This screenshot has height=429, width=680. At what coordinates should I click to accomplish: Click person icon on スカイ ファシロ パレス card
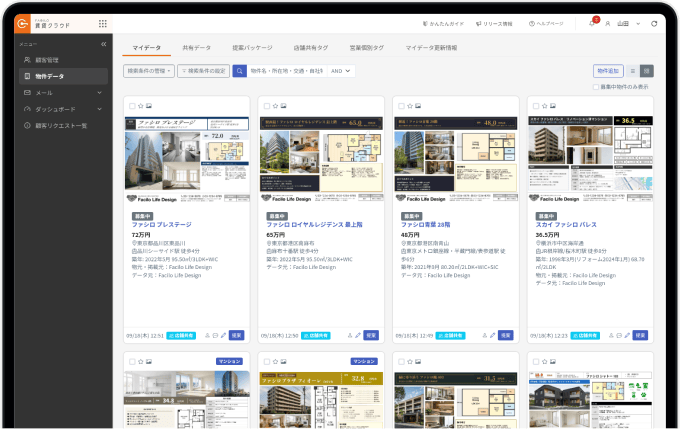pos(611,335)
